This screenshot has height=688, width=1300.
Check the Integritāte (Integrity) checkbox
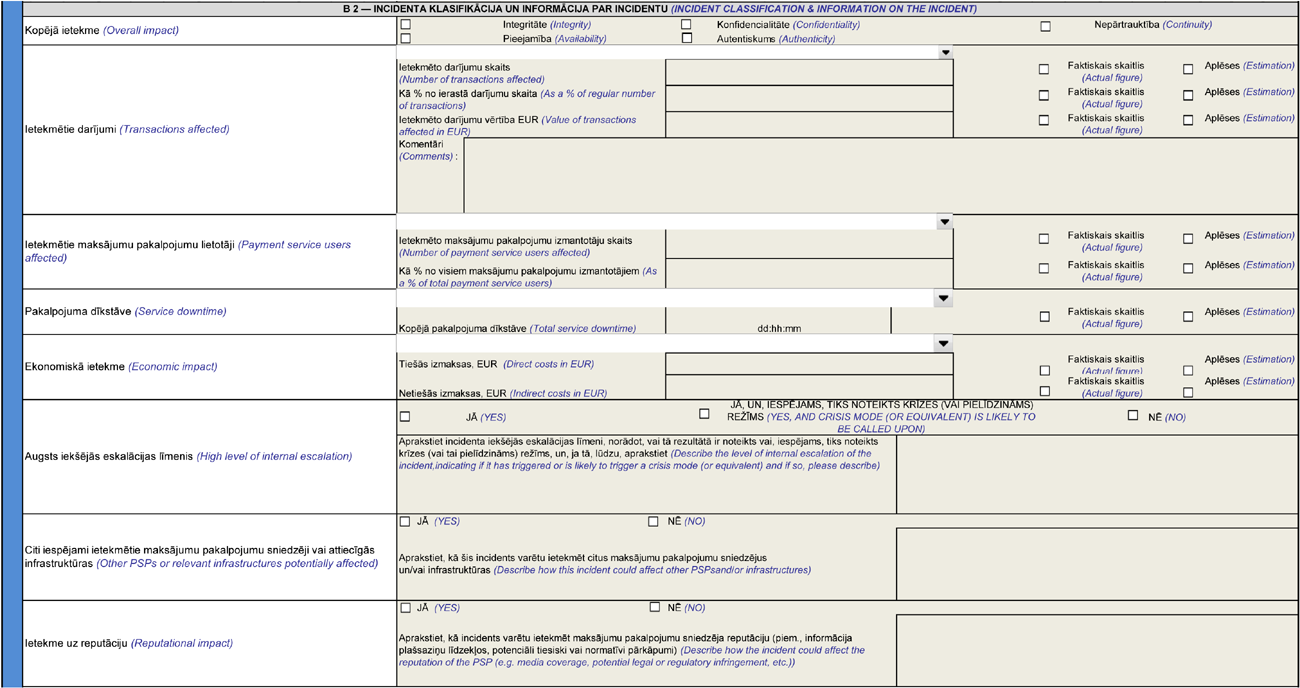[x=405, y=24]
